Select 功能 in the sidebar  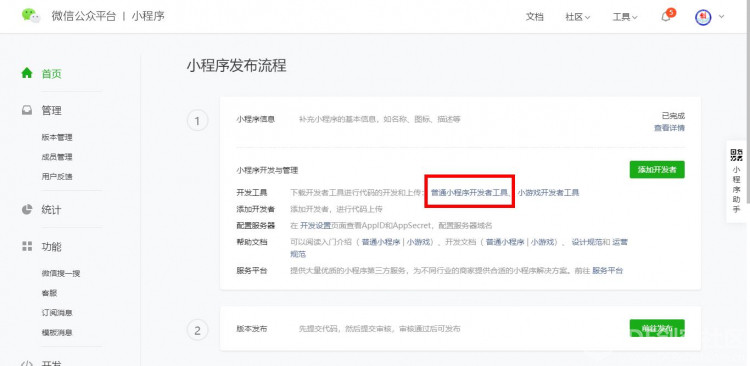click(52, 247)
